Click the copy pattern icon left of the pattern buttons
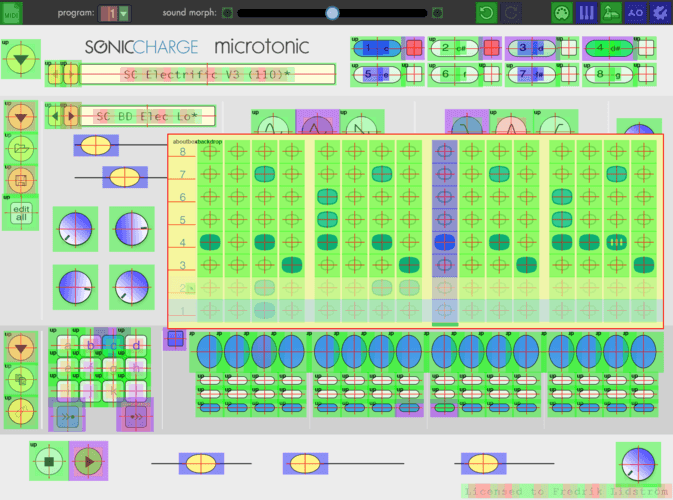The image size is (673, 500). (21, 379)
